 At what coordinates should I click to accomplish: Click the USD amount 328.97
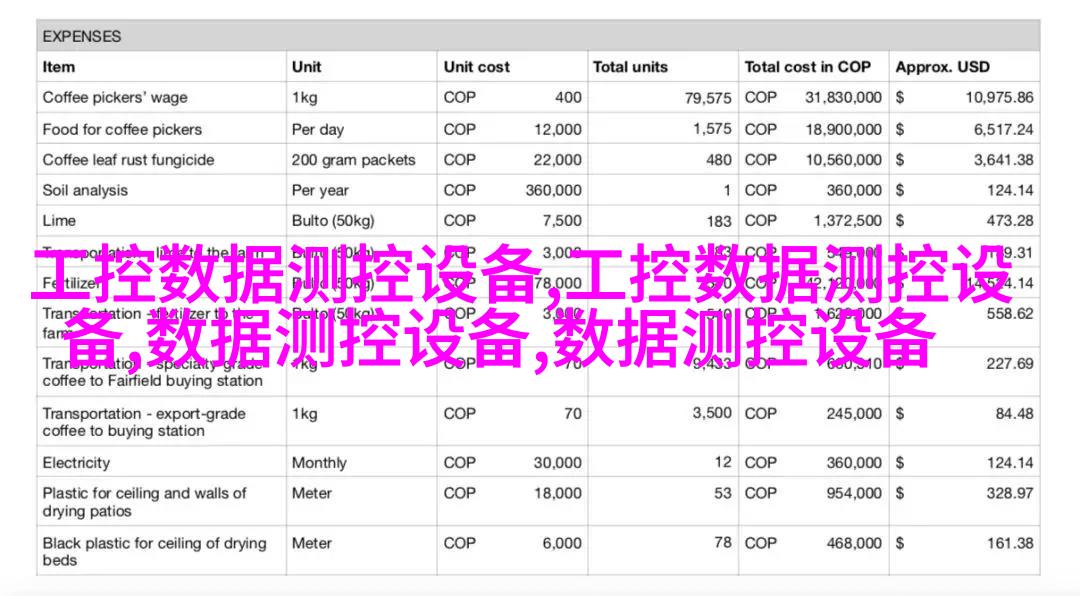(1010, 493)
